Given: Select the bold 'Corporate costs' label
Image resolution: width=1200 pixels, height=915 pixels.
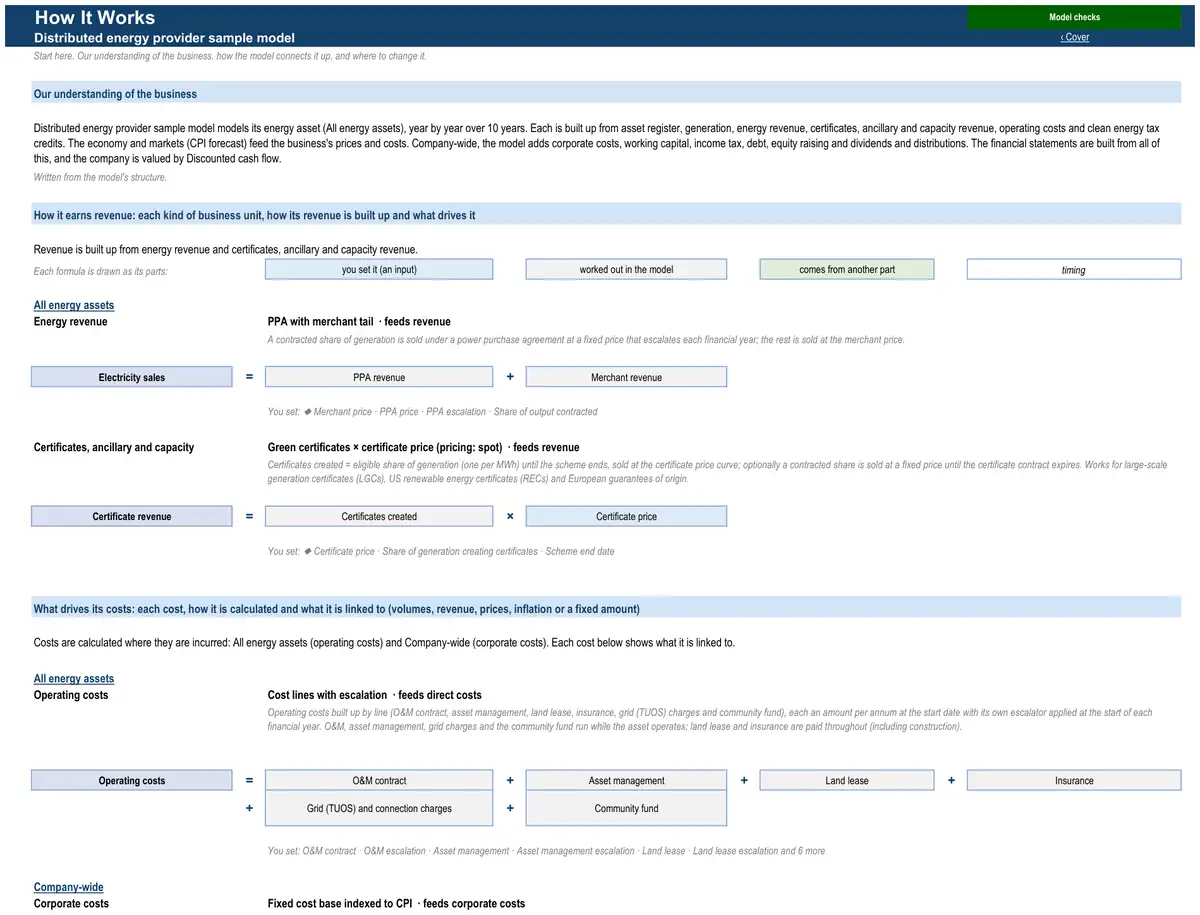Looking at the screenshot, I should (71, 903).
